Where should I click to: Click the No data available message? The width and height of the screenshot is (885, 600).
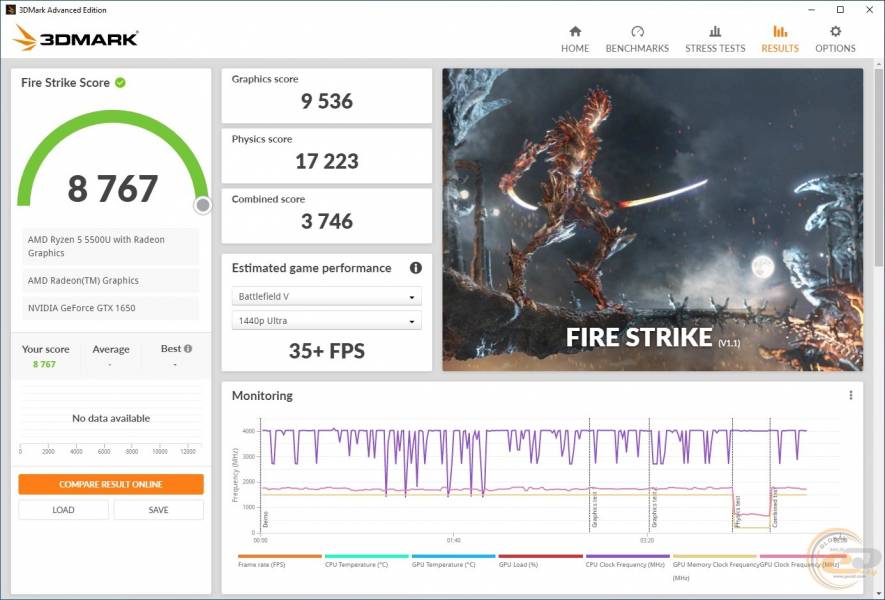click(111, 418)
